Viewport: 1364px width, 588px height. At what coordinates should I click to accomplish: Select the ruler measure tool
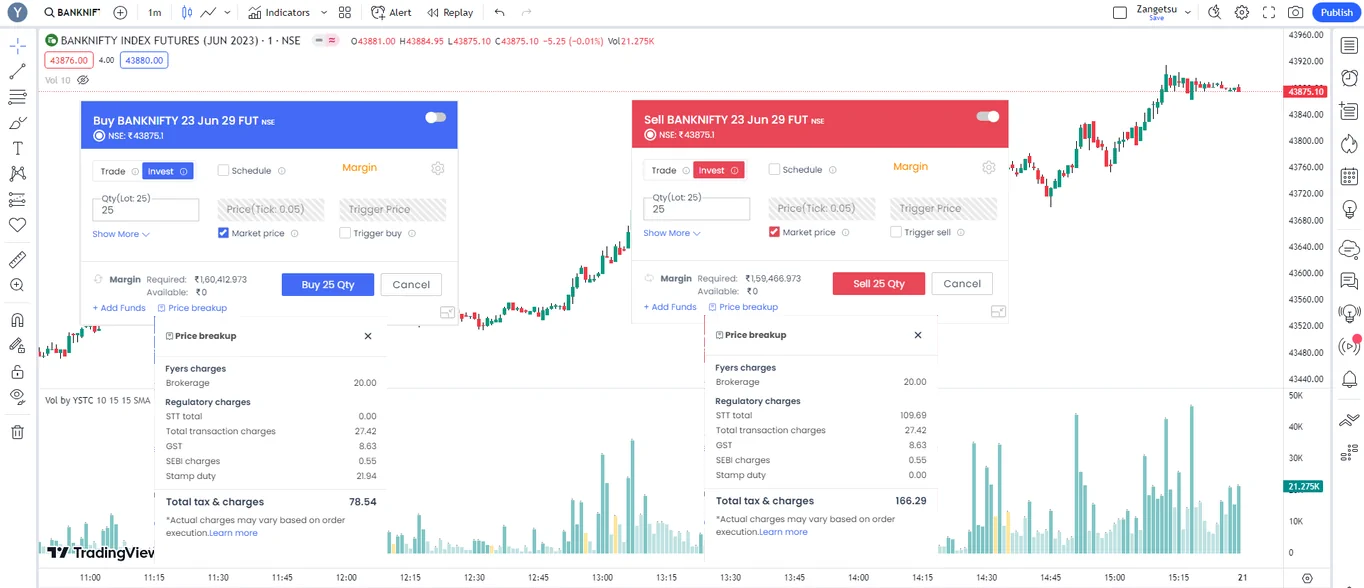[17, 260]
